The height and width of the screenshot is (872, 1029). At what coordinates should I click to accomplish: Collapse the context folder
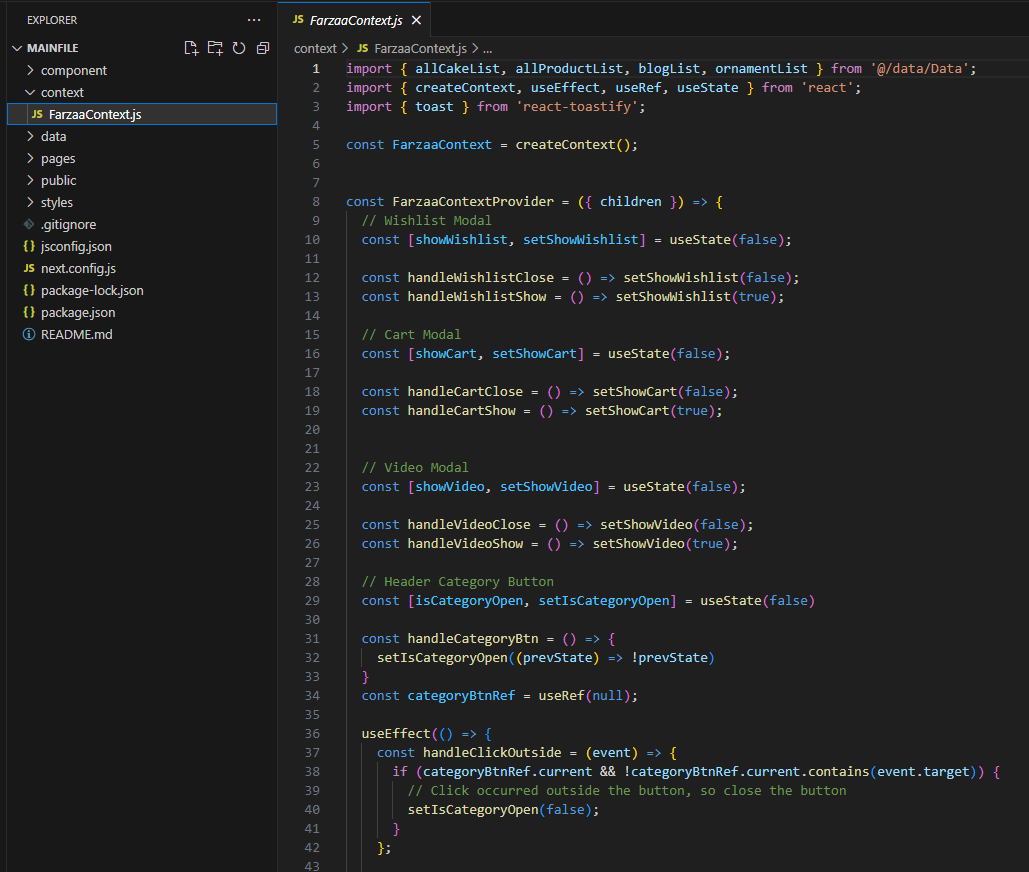pyautogui.click(x=62, y=93)
